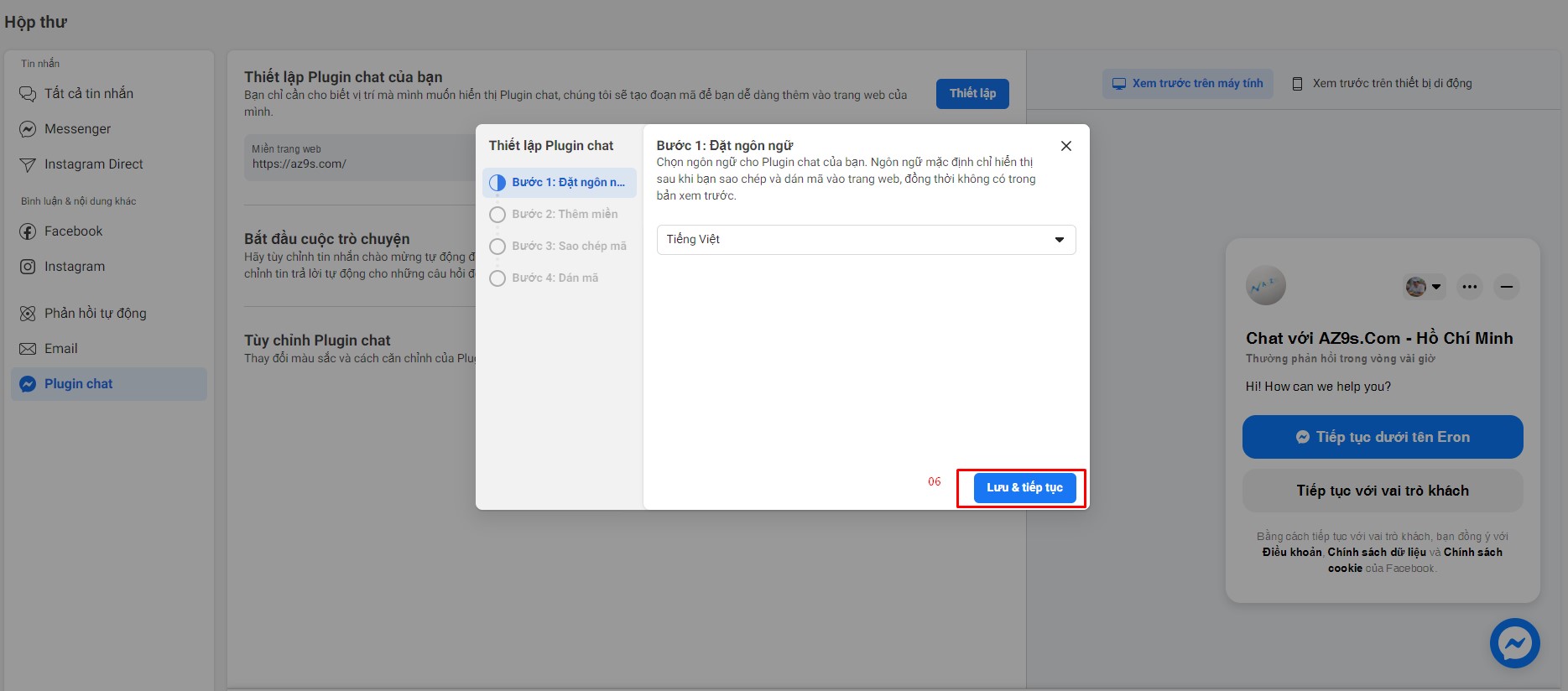The height and width of the screenshot is (691, 1568).
Task: Expand the profile avatar switcher dropdown
Action: (1423, 287)
